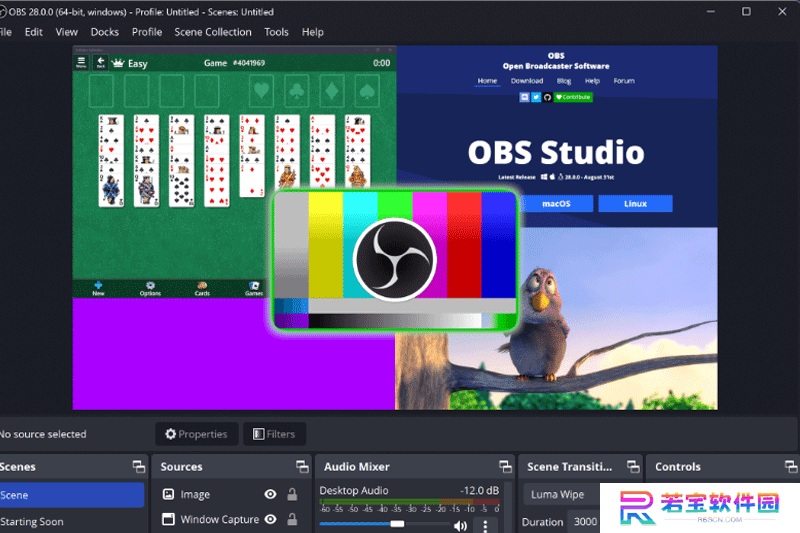Open the Help menu
The height and width of the screenshot is (533, 800).
pyautogui.click(x=312, y=32)
